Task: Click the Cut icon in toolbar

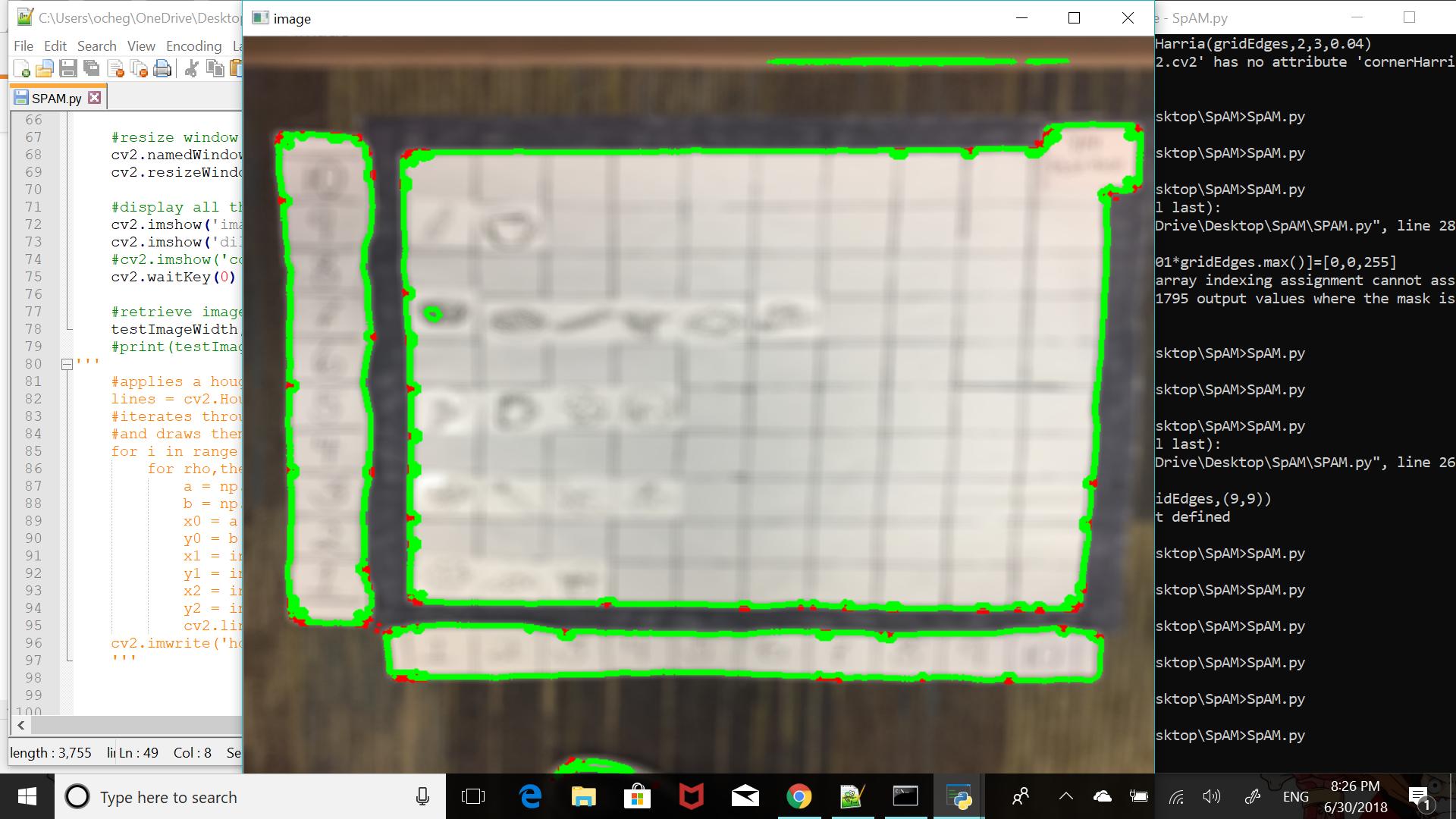Action: [189, 68]
